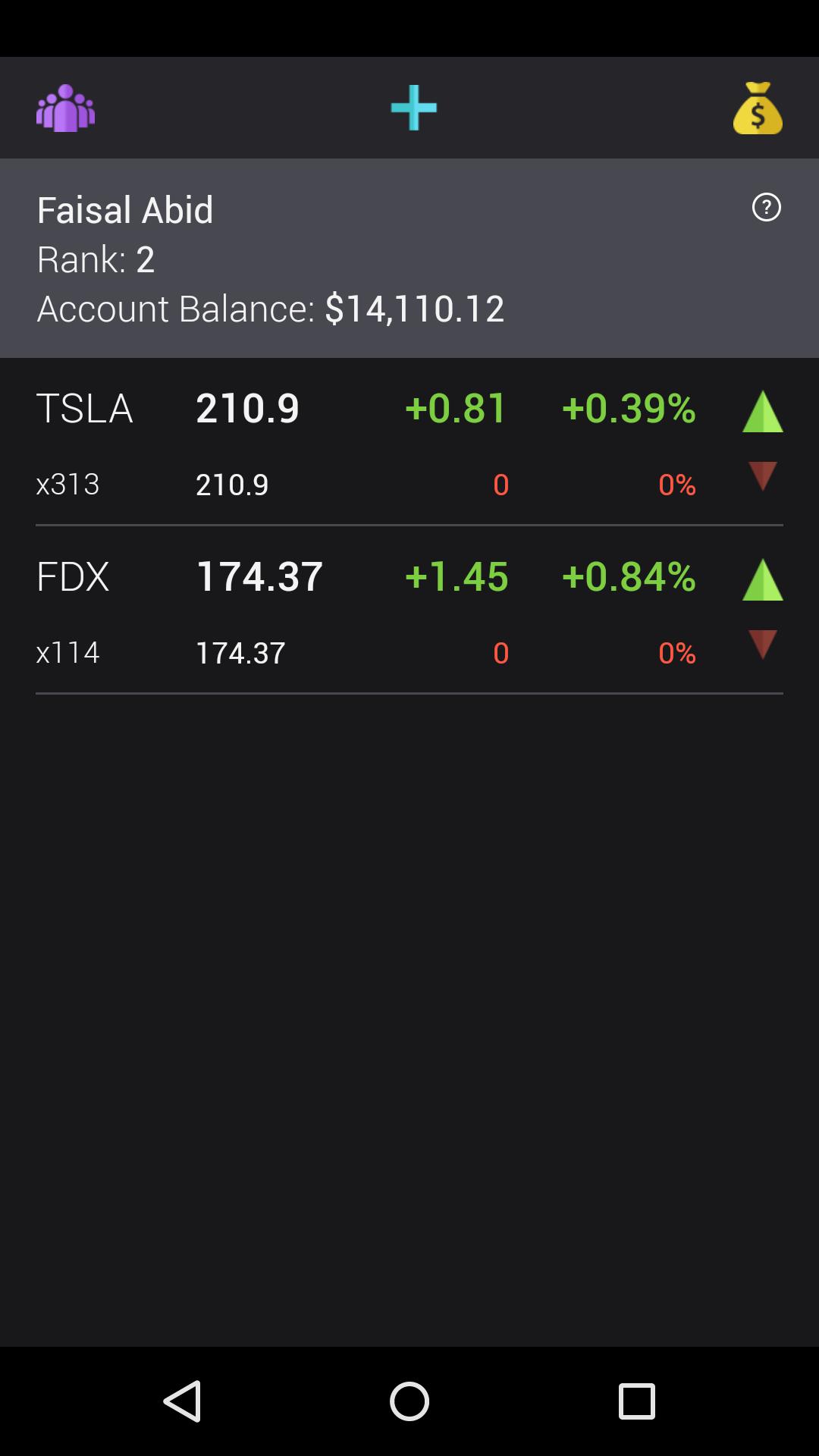The height and width of the screenshot is (1456, 819).
Task: Tap the blue plus add stock icon
Action: tap(413, 108)
